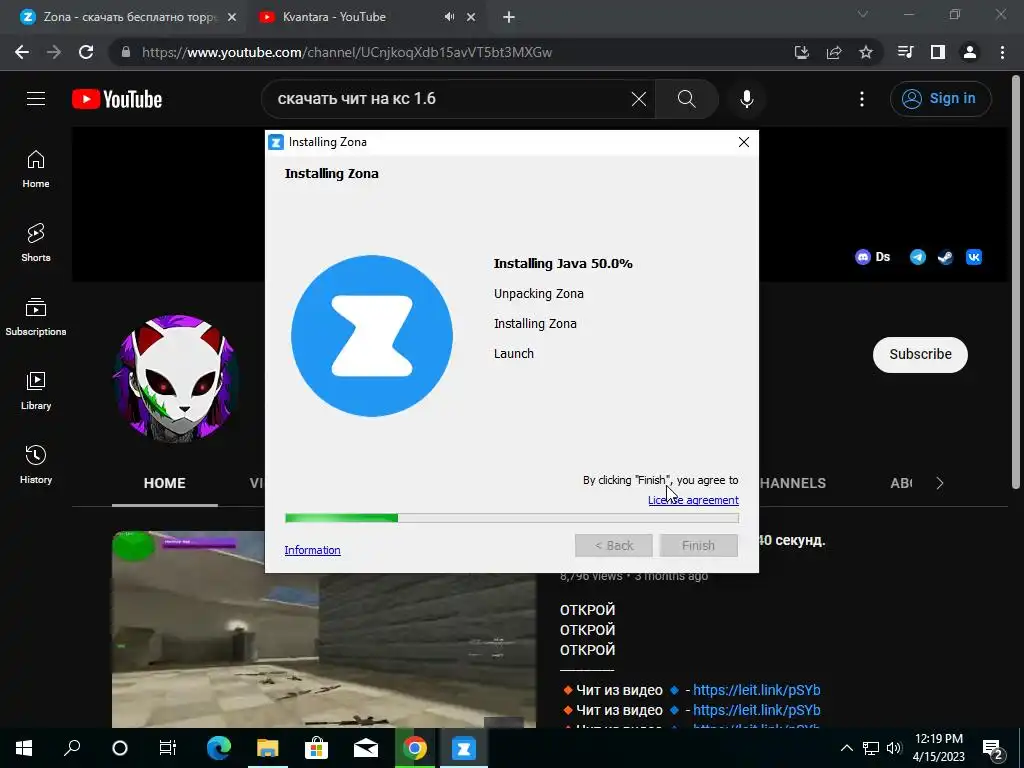1024x768 pixels.
Task: Open Subscriptions in YouTube sidebar
Action: point(36,317)
